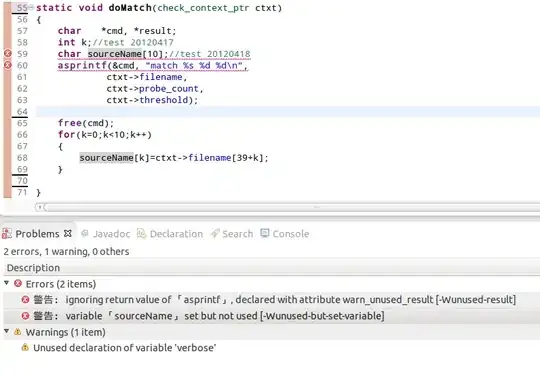Viewport: 540px width, 375px height.
Task: Click ctxt->filename on line 61
Action: click(146, 77)
